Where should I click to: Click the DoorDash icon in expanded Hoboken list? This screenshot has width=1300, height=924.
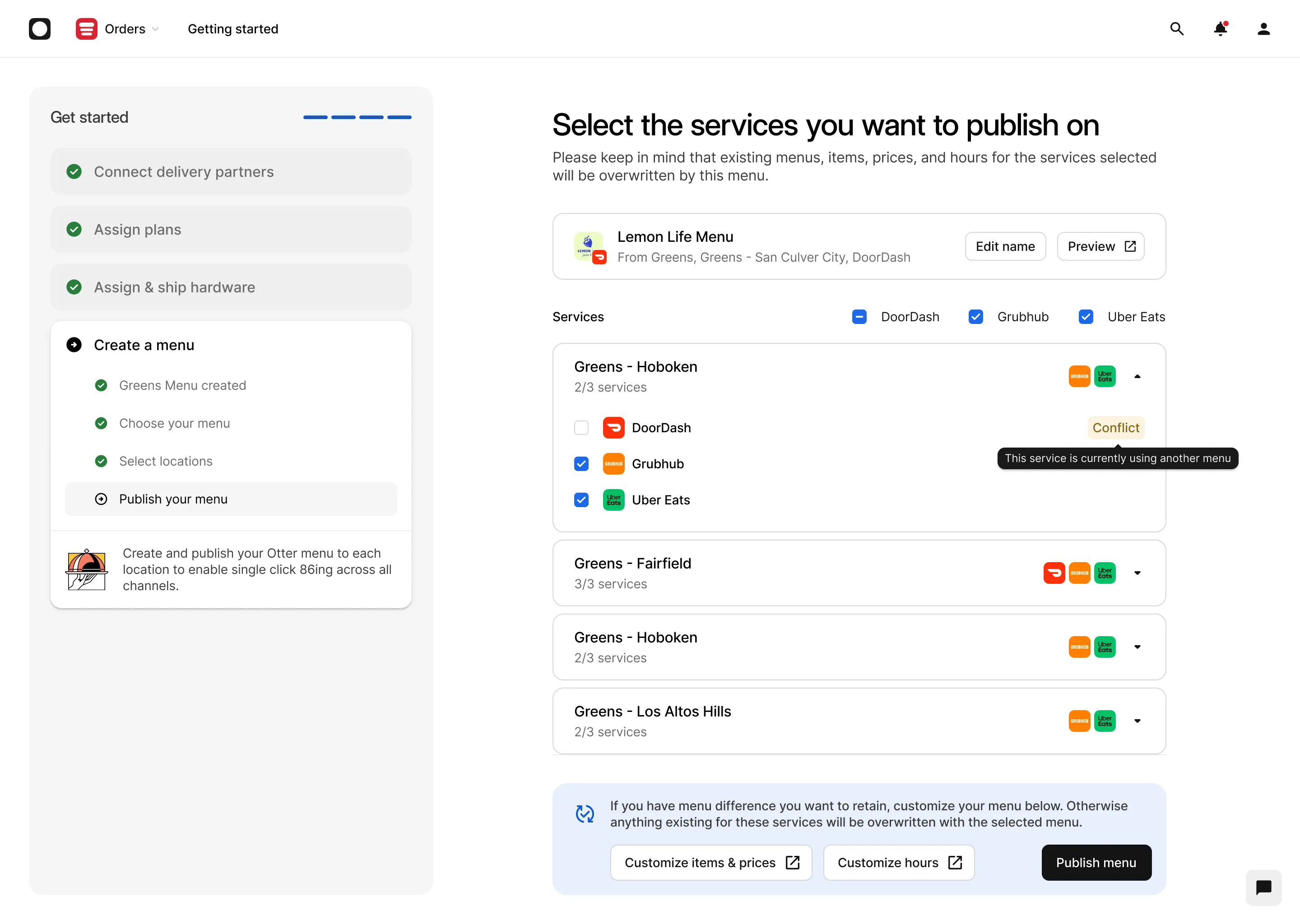point(613,428)
